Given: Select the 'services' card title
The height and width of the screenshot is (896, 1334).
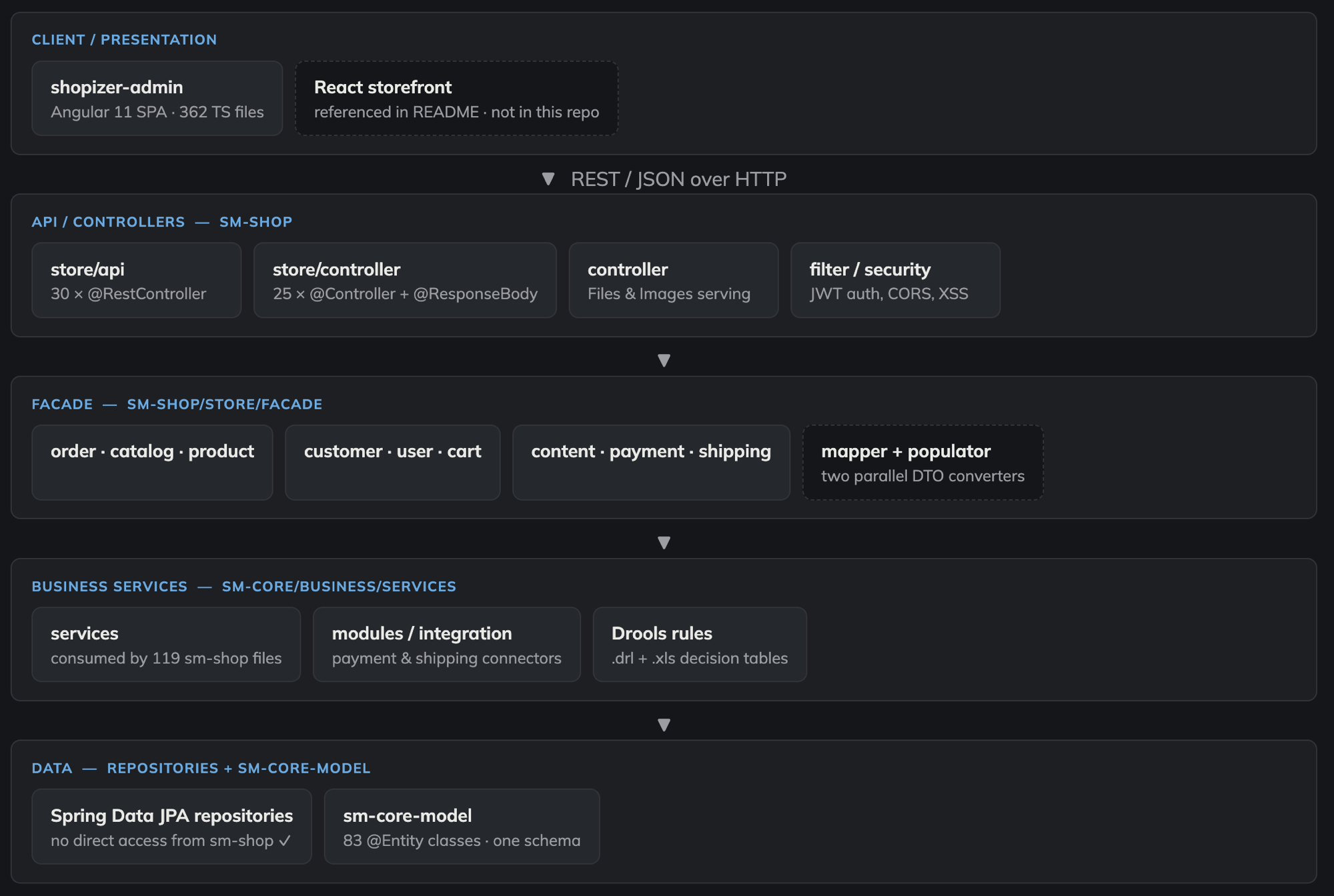Looking at the screenshot, I should (85, 633).
